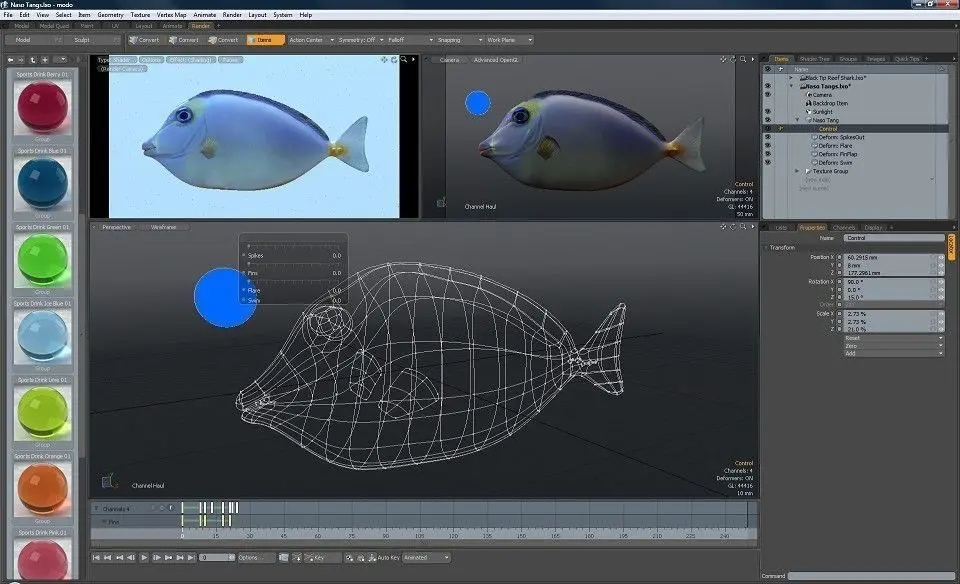Click the current frame number field
This screenshot has height=584, width=960.
pos(217,558)
